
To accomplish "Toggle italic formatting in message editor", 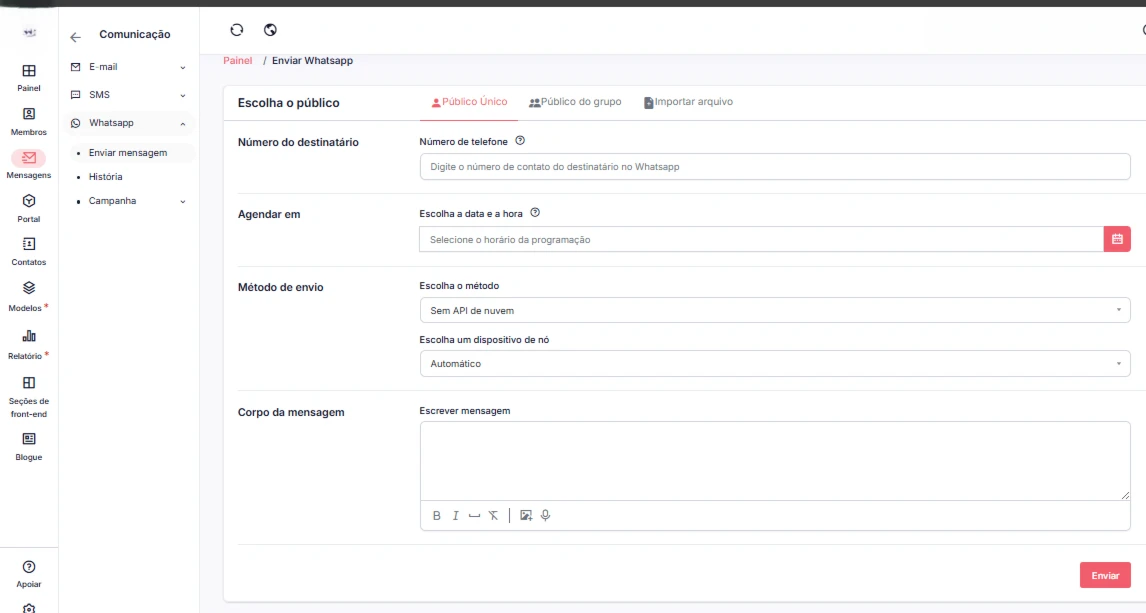I will coord(455,516).
